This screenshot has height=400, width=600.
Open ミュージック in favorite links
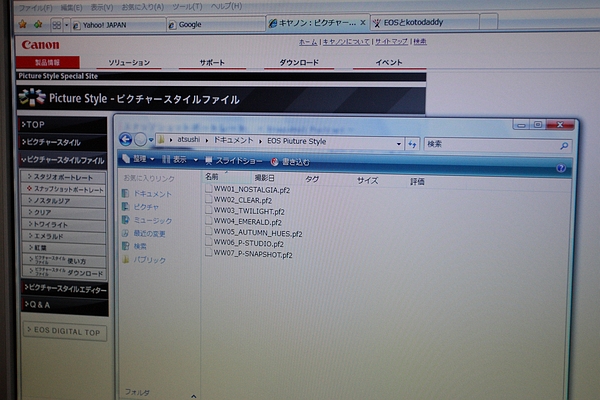(x=147, y=220)
